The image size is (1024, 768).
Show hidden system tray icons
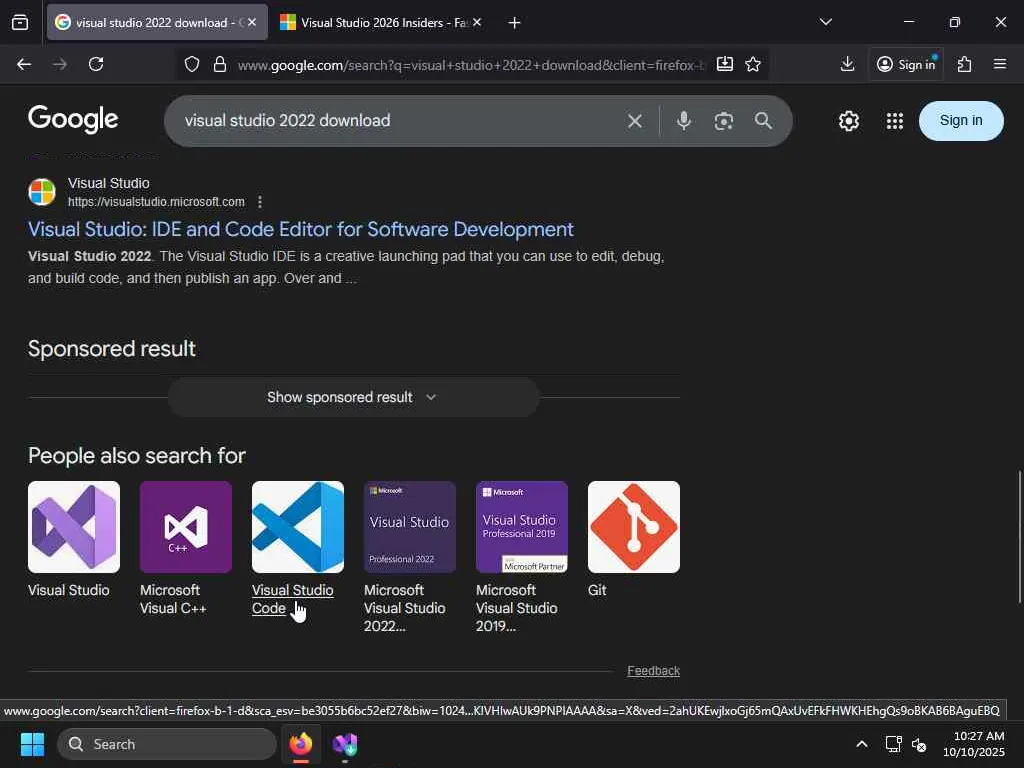point(862,744)
